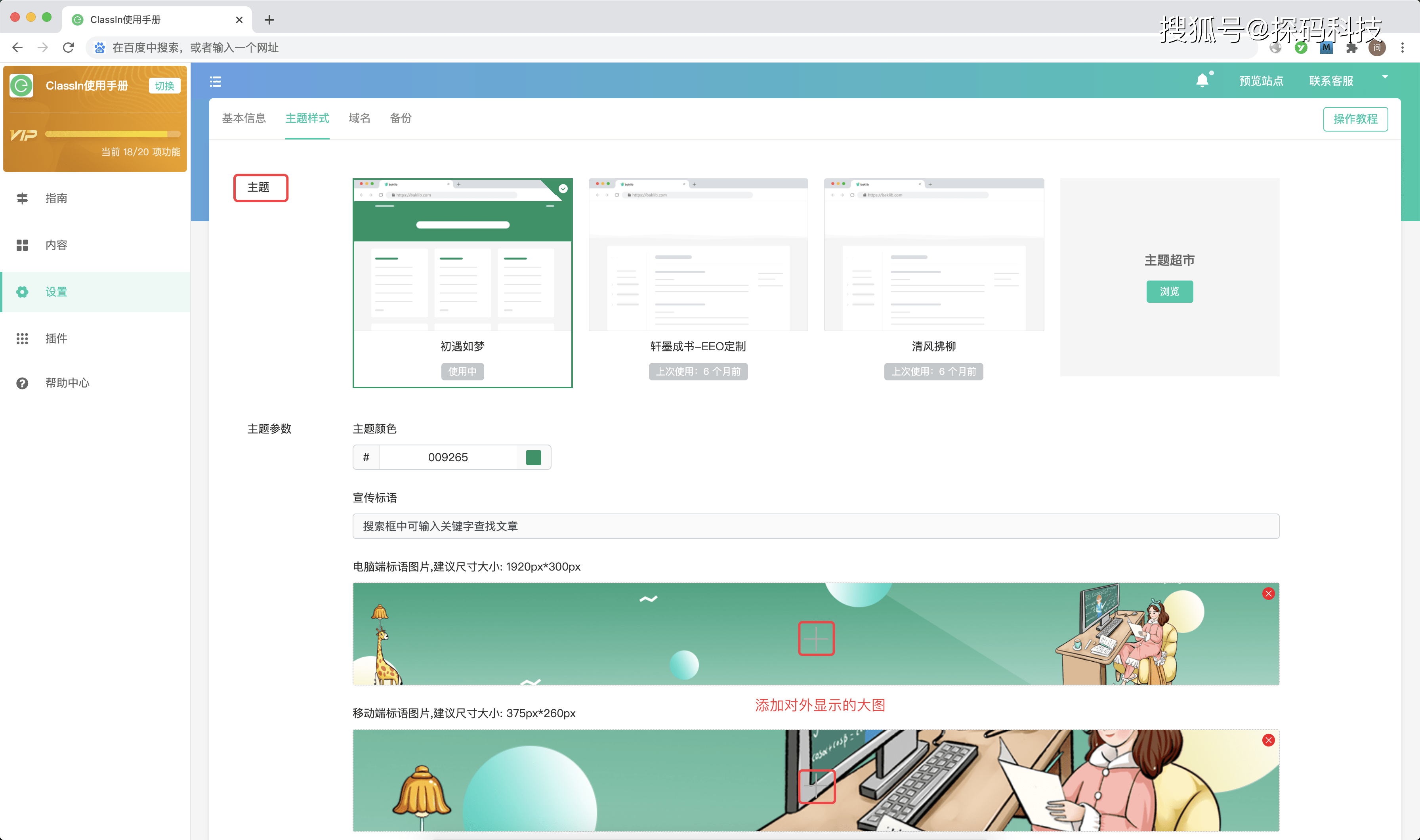Viewport: 1420px width, 840px height.
Task: Select the 轩墨成书-EEO定制 theme thumbnail
Action: tap(698, 255)
